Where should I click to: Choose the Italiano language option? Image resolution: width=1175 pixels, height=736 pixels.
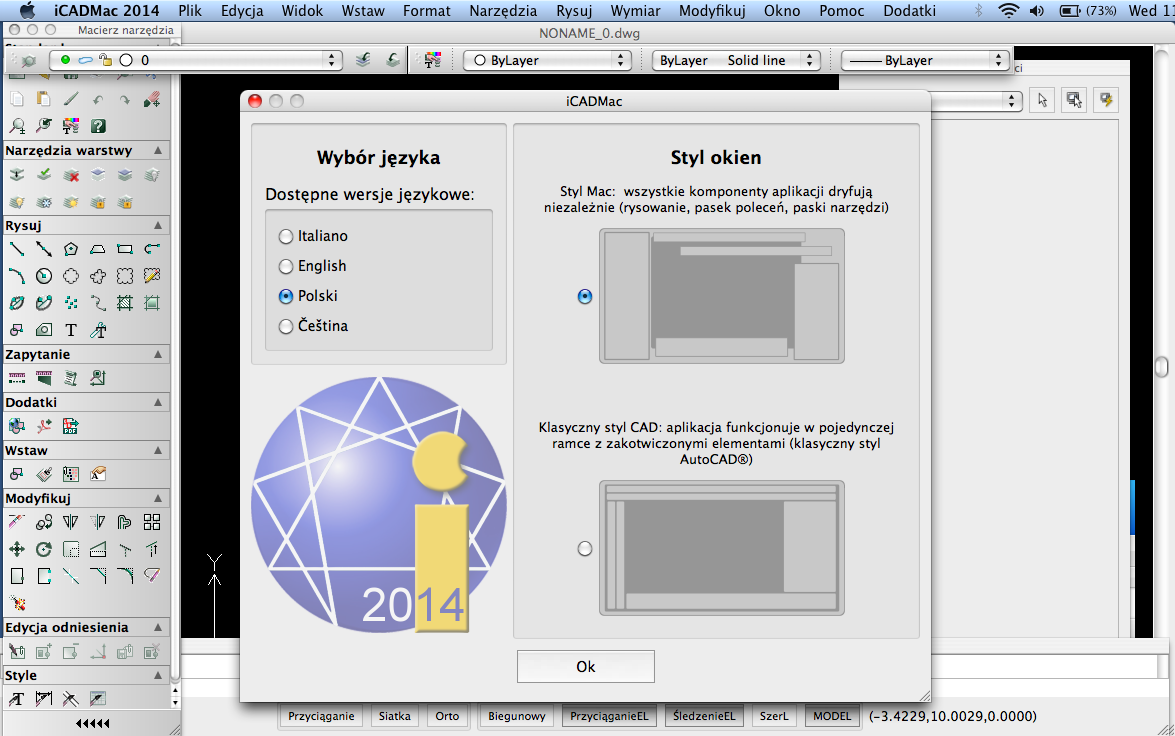pyautogui.click(x=286, y=236)
